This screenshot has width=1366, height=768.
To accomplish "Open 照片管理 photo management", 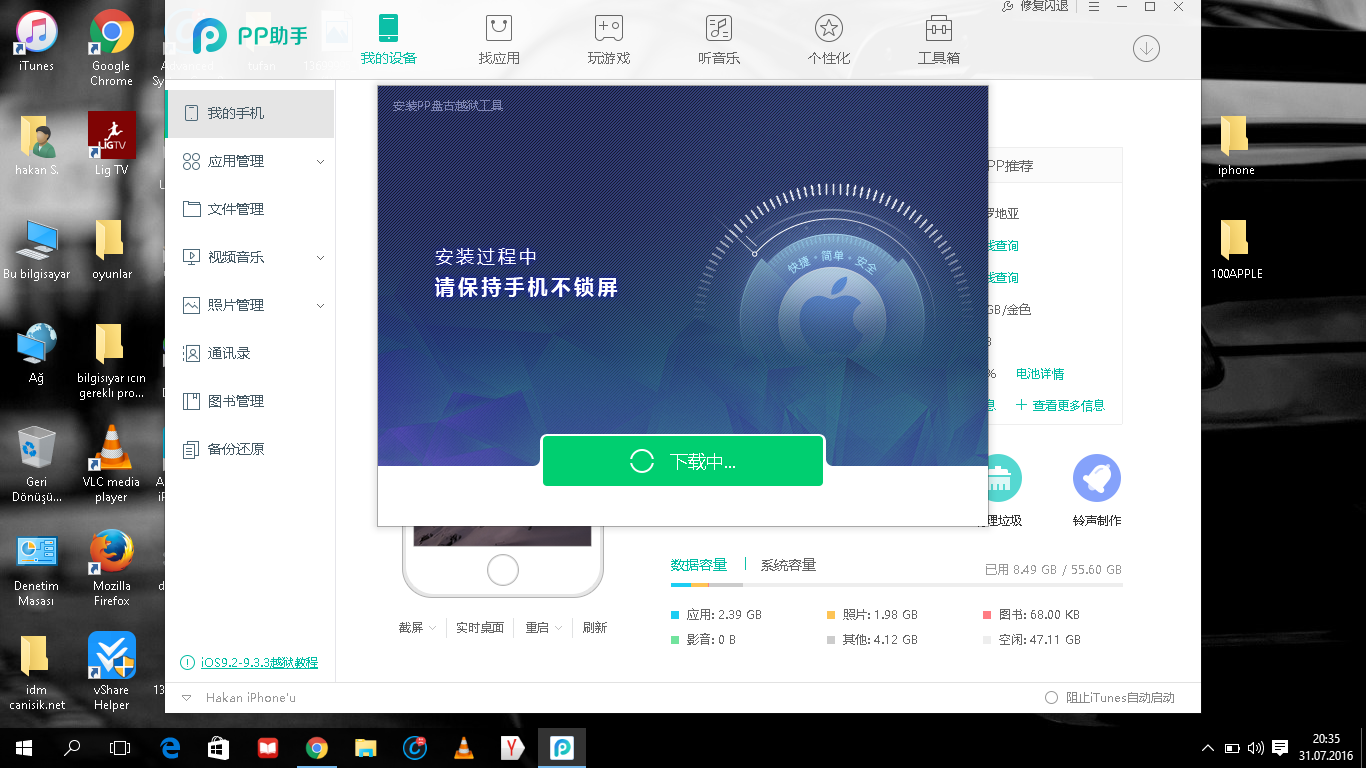I will tap(250, 305).
